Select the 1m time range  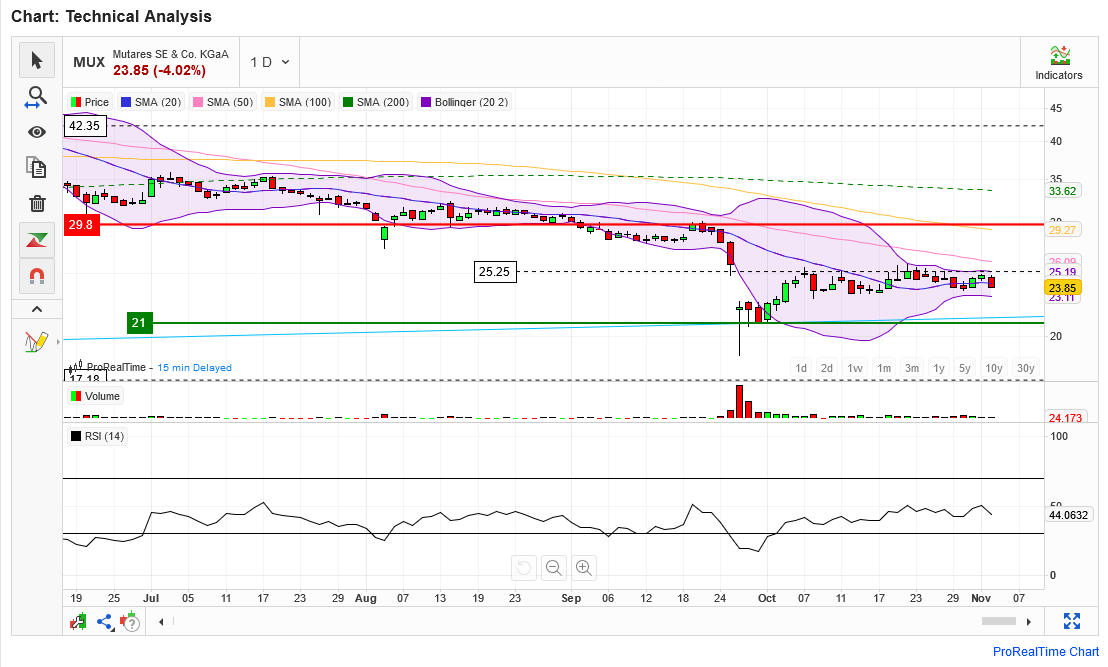tap(884, 368)
